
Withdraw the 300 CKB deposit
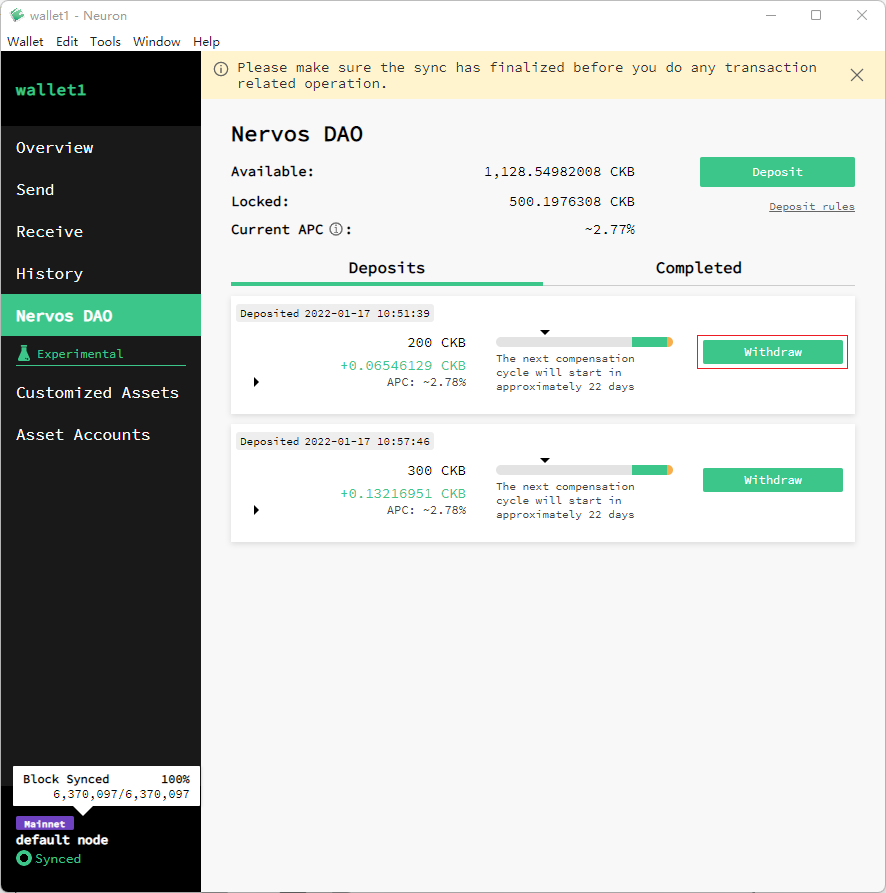772,480
